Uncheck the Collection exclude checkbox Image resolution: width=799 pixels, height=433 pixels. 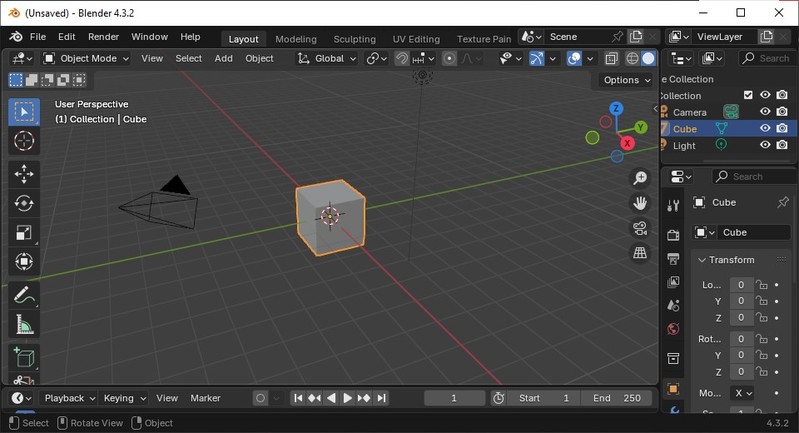pyautogui.click(x=747, y=96)
